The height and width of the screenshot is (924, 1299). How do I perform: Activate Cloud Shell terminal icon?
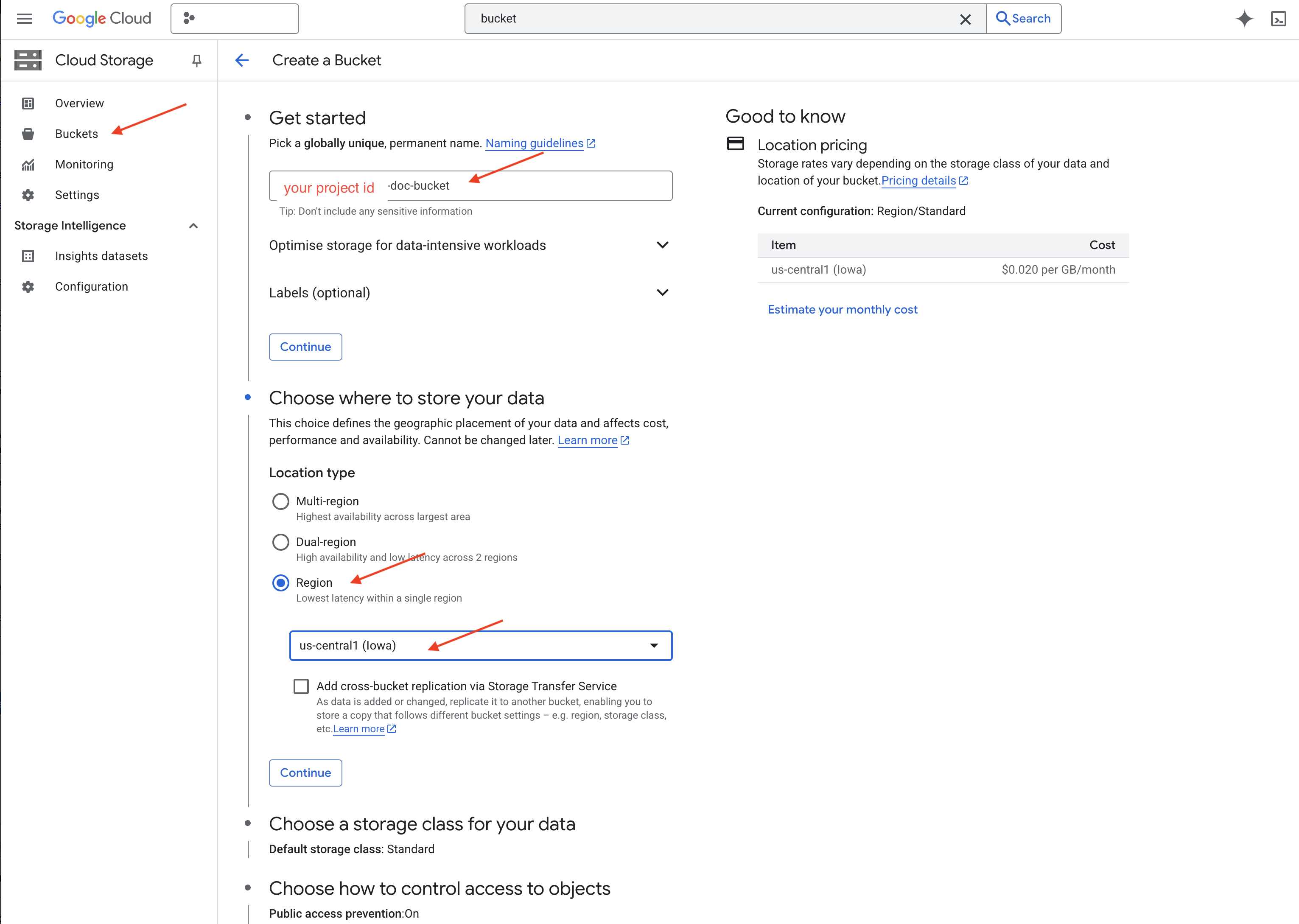click(1278, 19)
